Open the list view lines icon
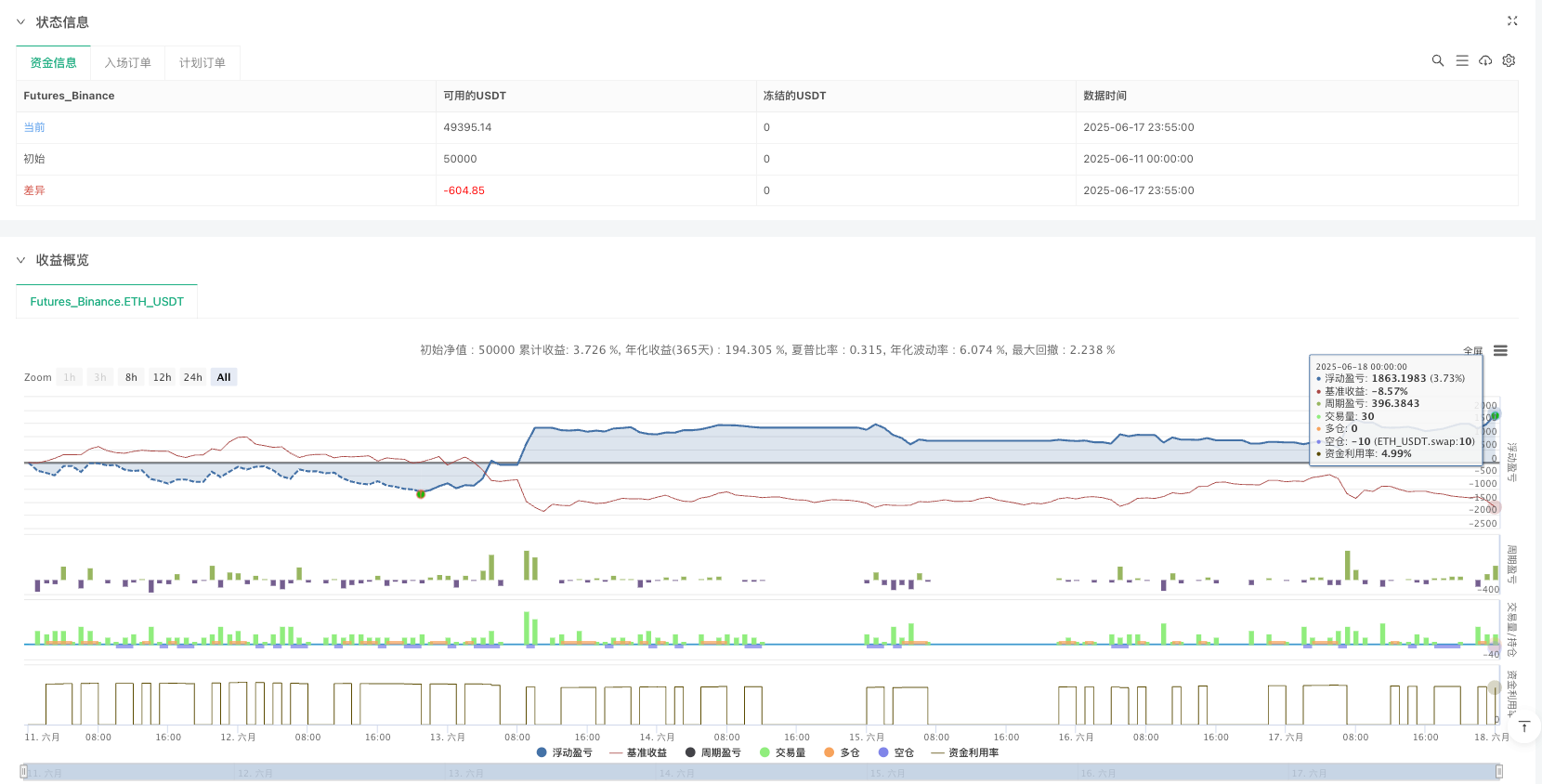1542x784 pixels. click(x=1461, y=60)
